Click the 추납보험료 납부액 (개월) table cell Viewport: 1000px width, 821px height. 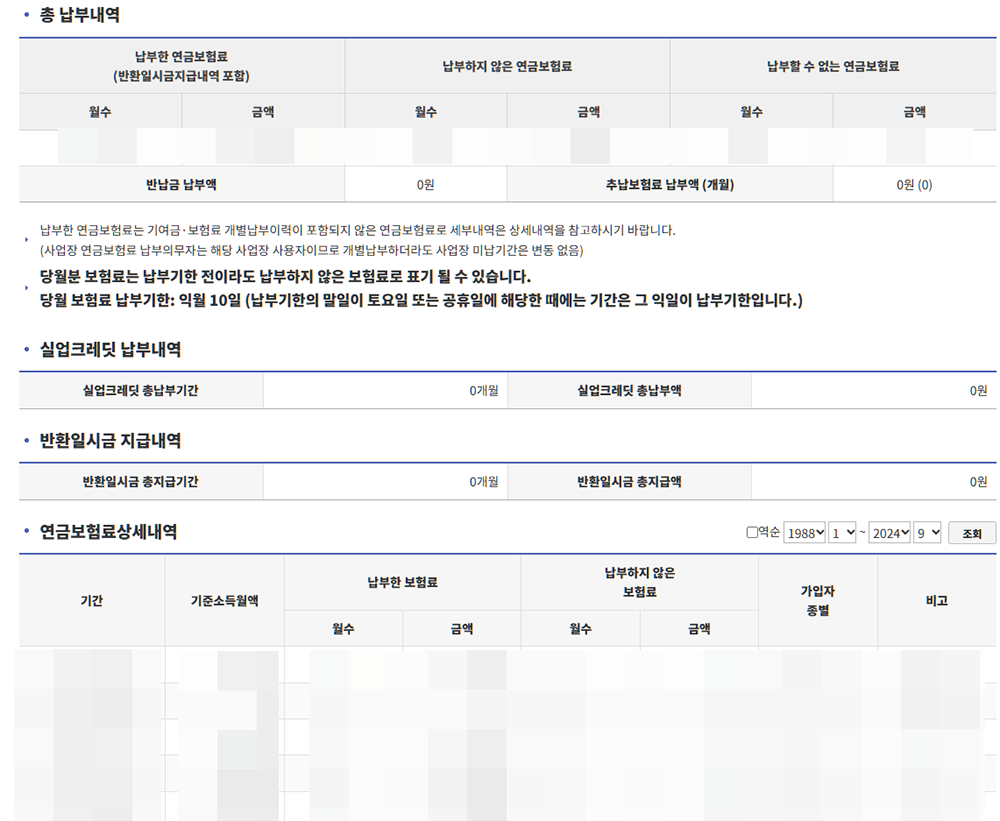click(670, 183)
